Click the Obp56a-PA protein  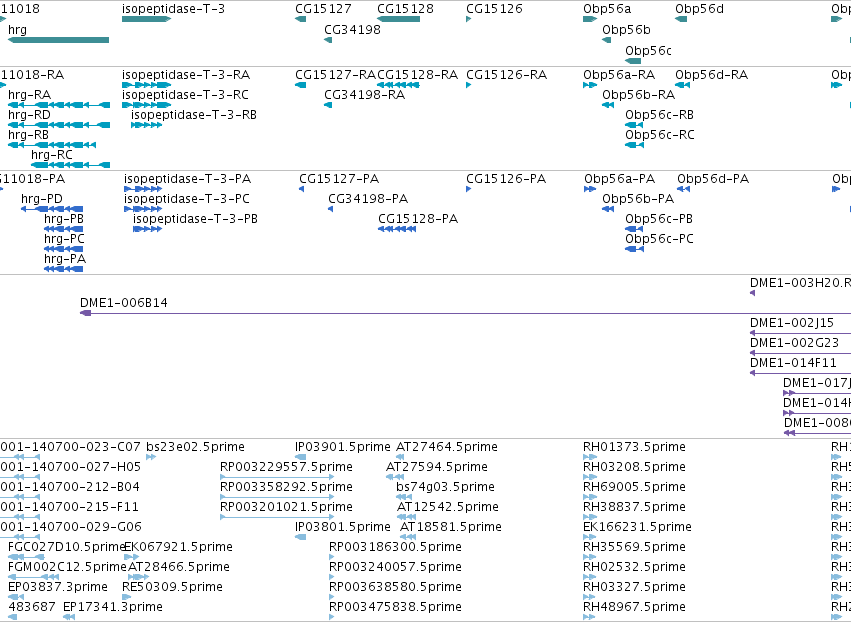click(590, 189)
